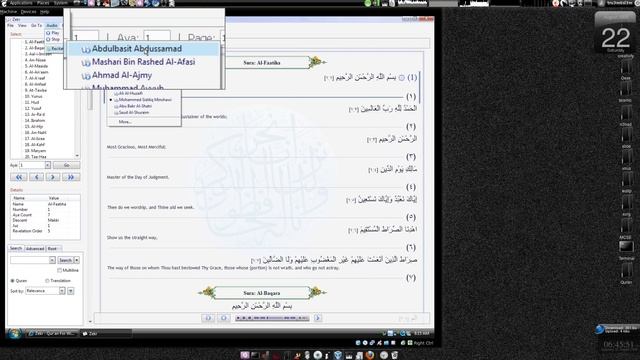Click into the search text field
This screenshot has height=360, width=640.
click(30, 260)
